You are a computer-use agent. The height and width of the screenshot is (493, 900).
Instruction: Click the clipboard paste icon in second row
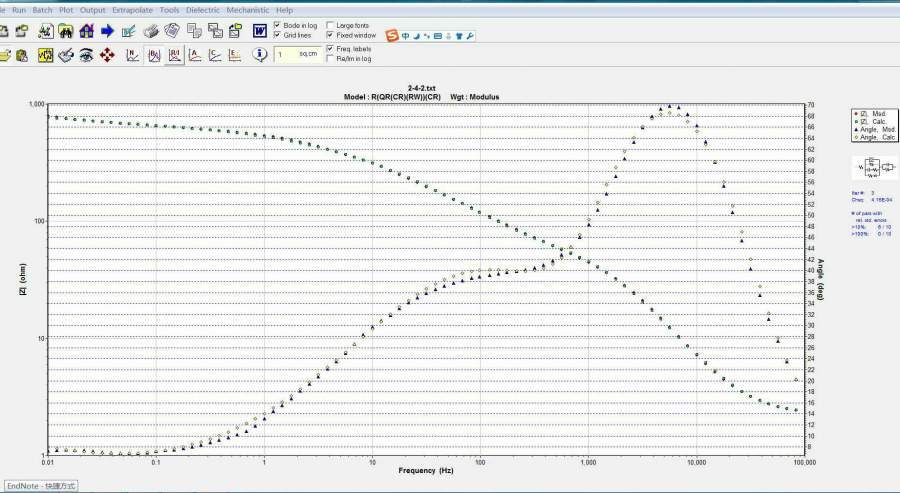click(22, 56)
